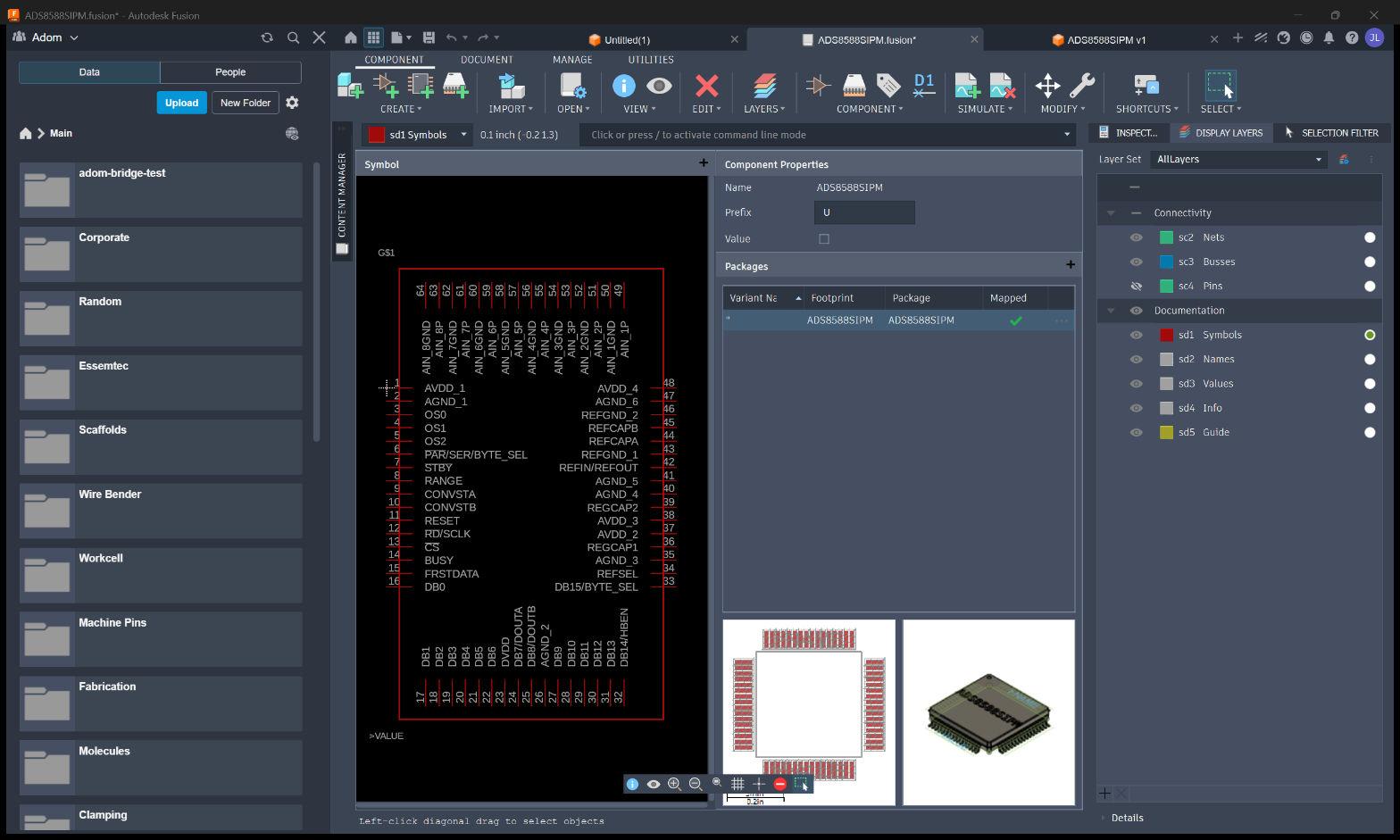This screenshot has width=1400, height=840.
Task: Switch to the UTILITIES ribbon tab
Action: coord(651,60)
